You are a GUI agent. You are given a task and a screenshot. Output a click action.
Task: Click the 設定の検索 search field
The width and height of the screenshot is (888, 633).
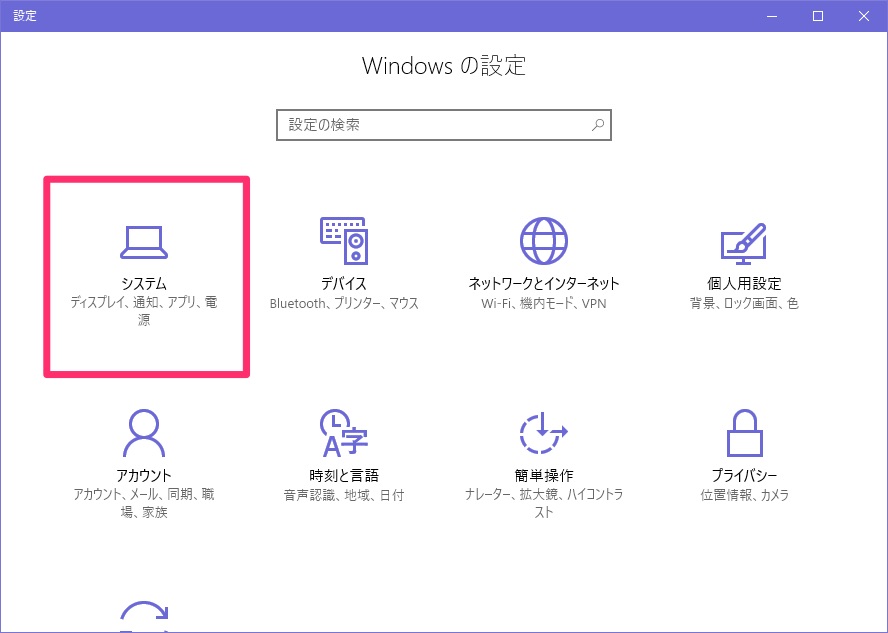(x=444, y=125)
